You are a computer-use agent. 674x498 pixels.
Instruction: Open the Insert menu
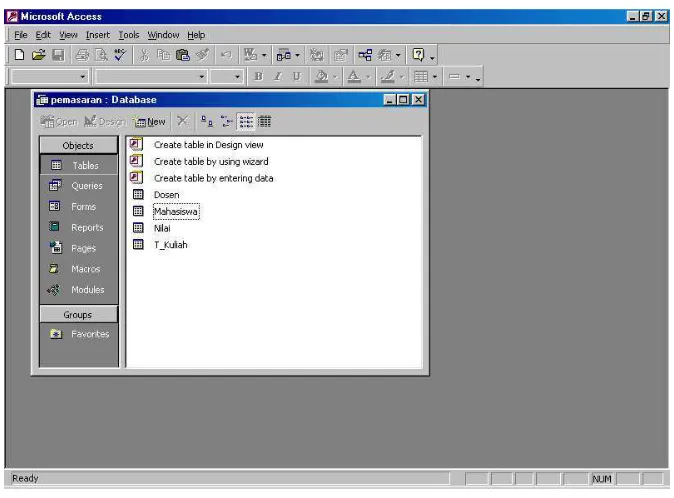point(98,35)
